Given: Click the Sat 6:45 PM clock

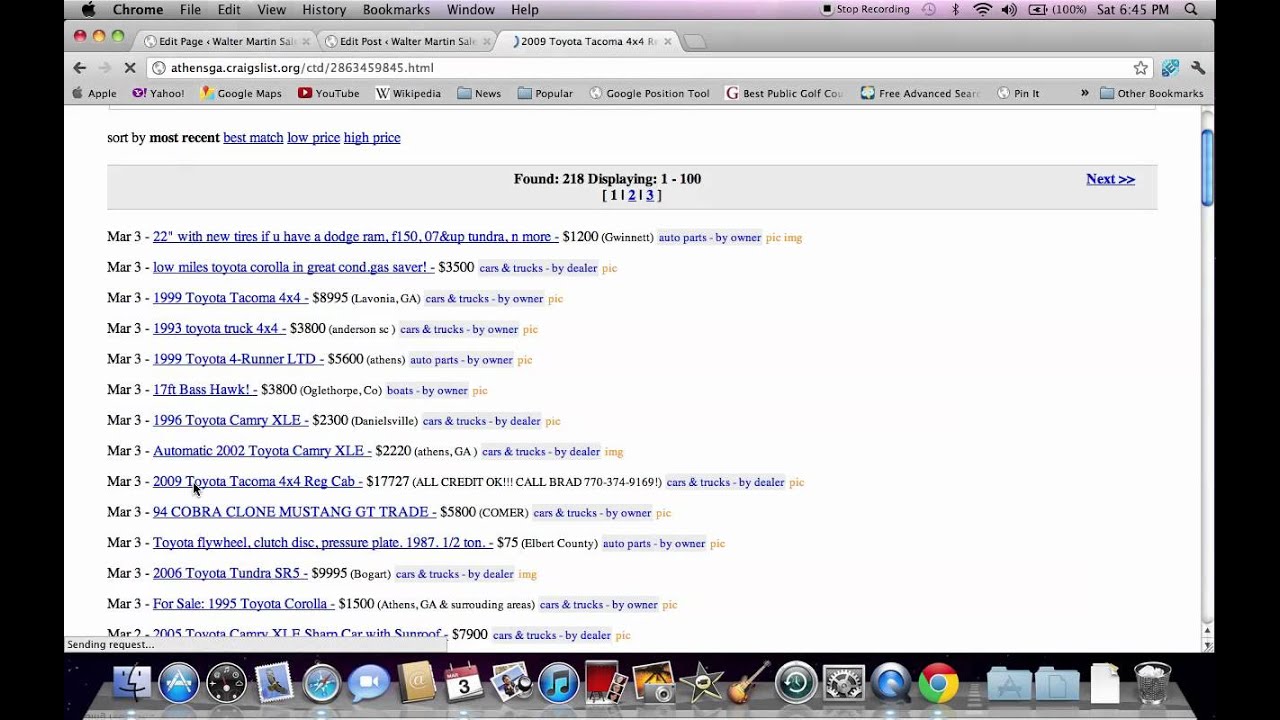Looking at the screenshot, I should coord(1132,9).
